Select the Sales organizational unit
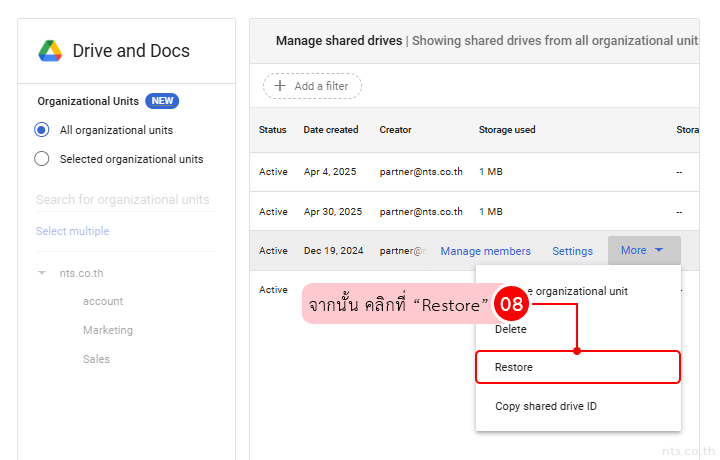720x460 pixels. click(96, 359)
